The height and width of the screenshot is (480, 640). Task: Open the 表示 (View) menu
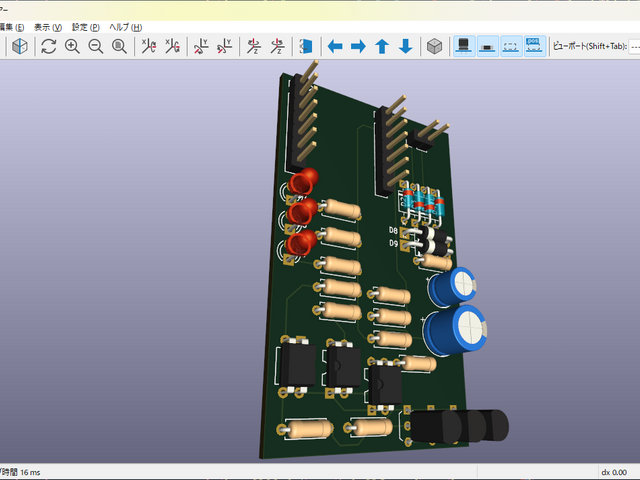(47, 27)
